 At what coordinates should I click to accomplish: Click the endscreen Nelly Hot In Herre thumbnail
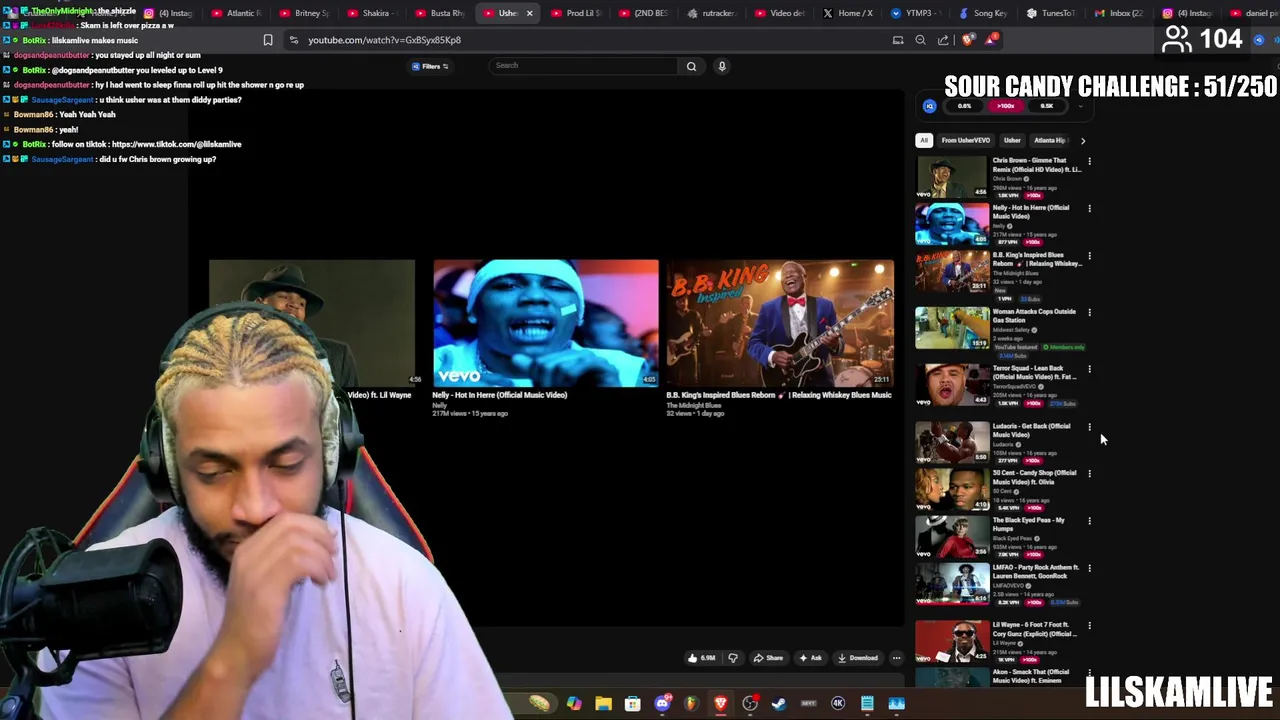[546, 323]
